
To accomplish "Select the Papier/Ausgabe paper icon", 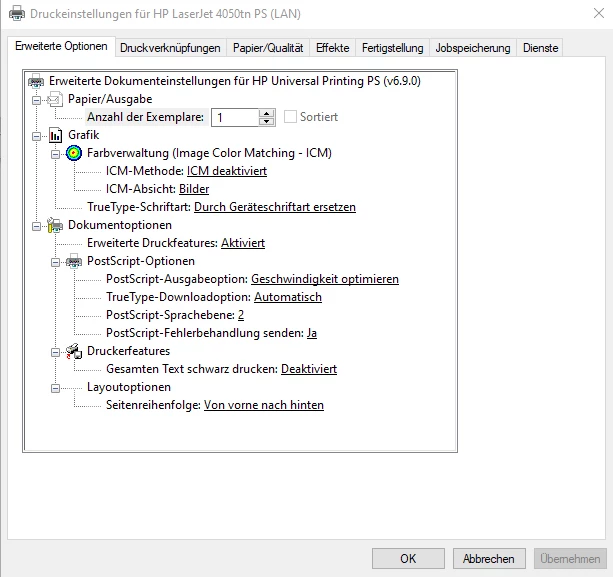I will (55, 99).
